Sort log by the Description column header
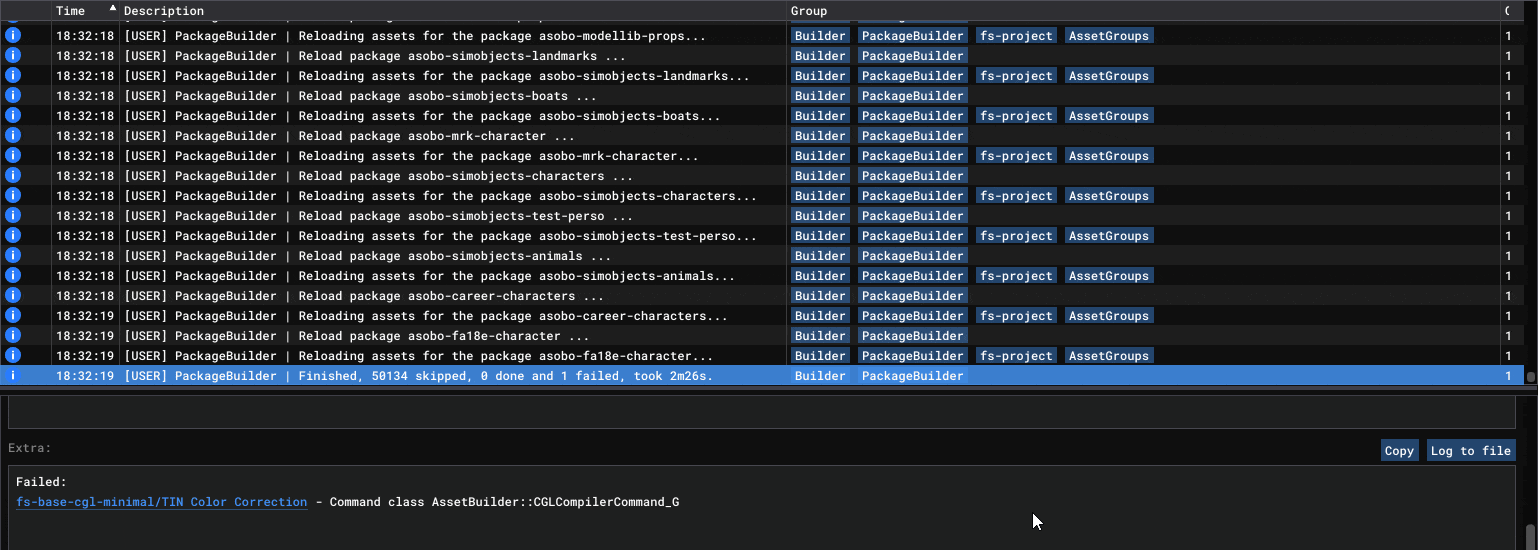 (x=164, y=11)
